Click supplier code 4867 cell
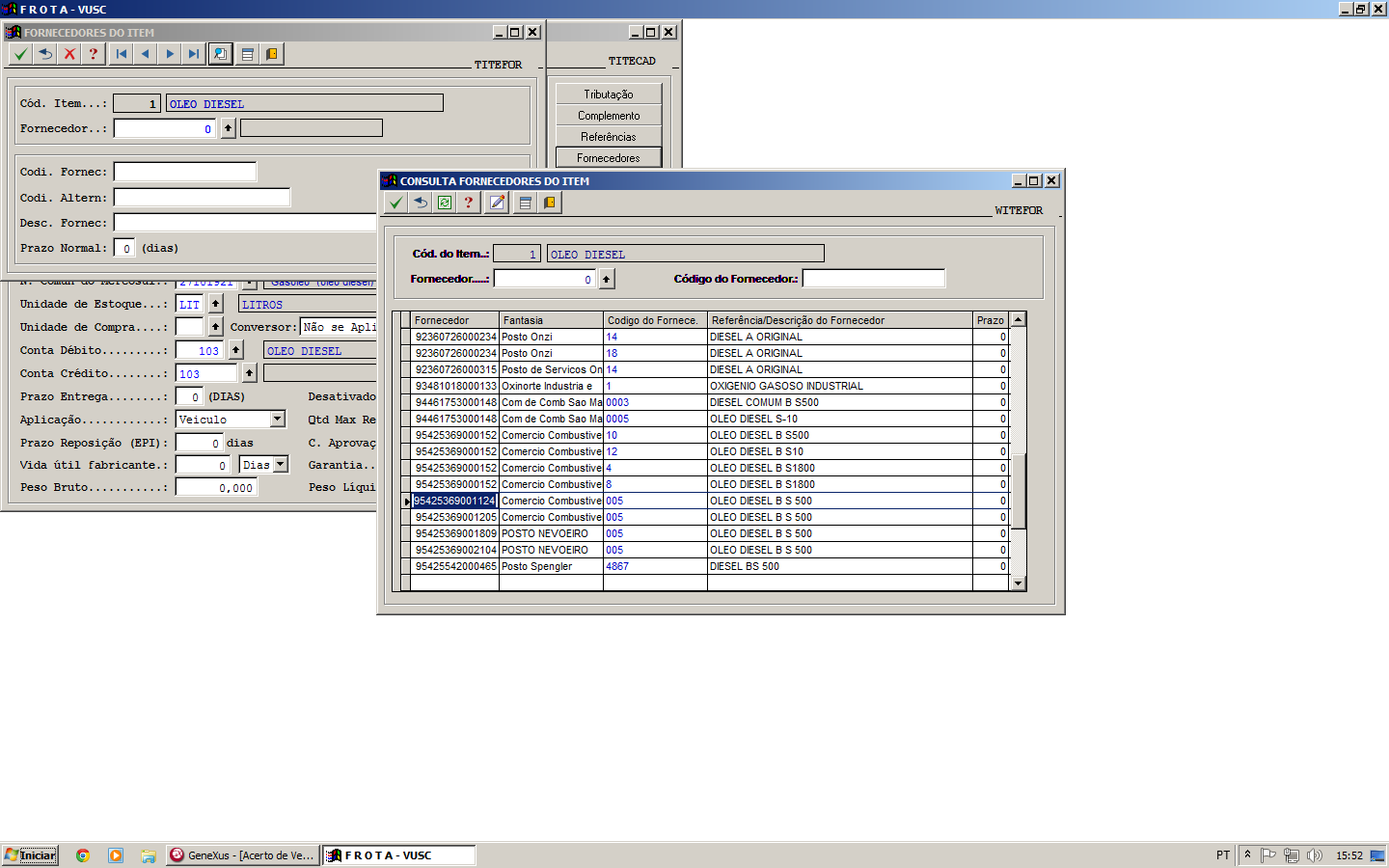The width and height of the screenshot is (1389, 868). pos(656,566)
